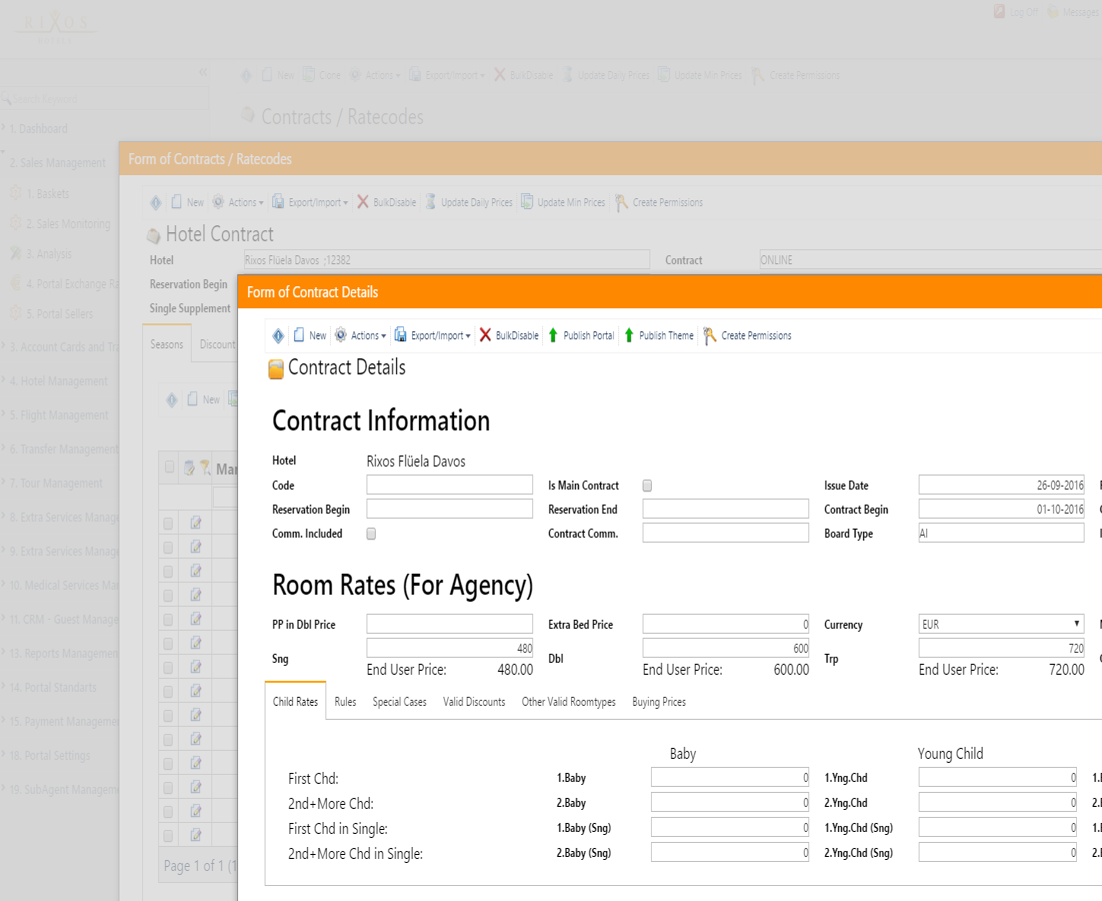This screenshot has height=901, width=1102.
Task: Click the Contract Begin field showing 01-10-2016
Action: pos(1001,509)
